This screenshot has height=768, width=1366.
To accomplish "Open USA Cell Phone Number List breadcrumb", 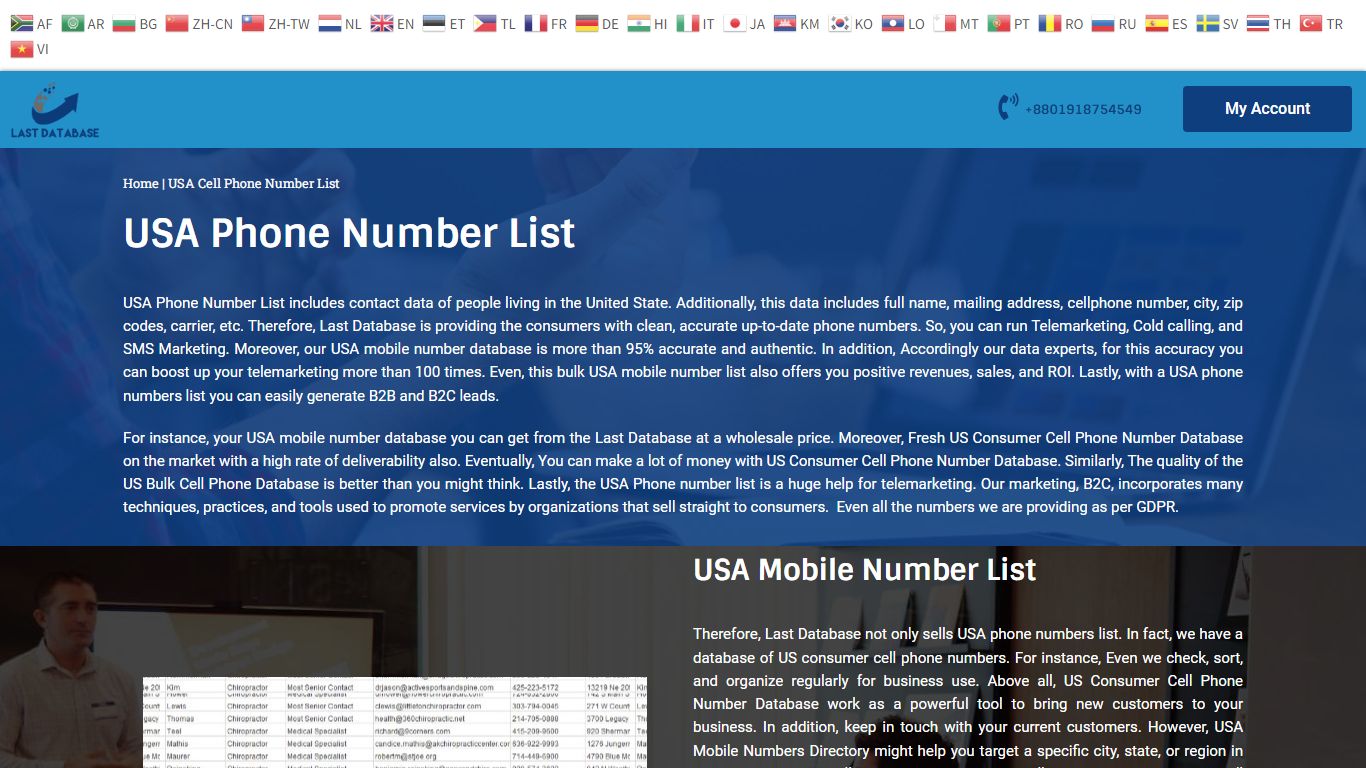I will pyautogui.click(x=254, y=183).
